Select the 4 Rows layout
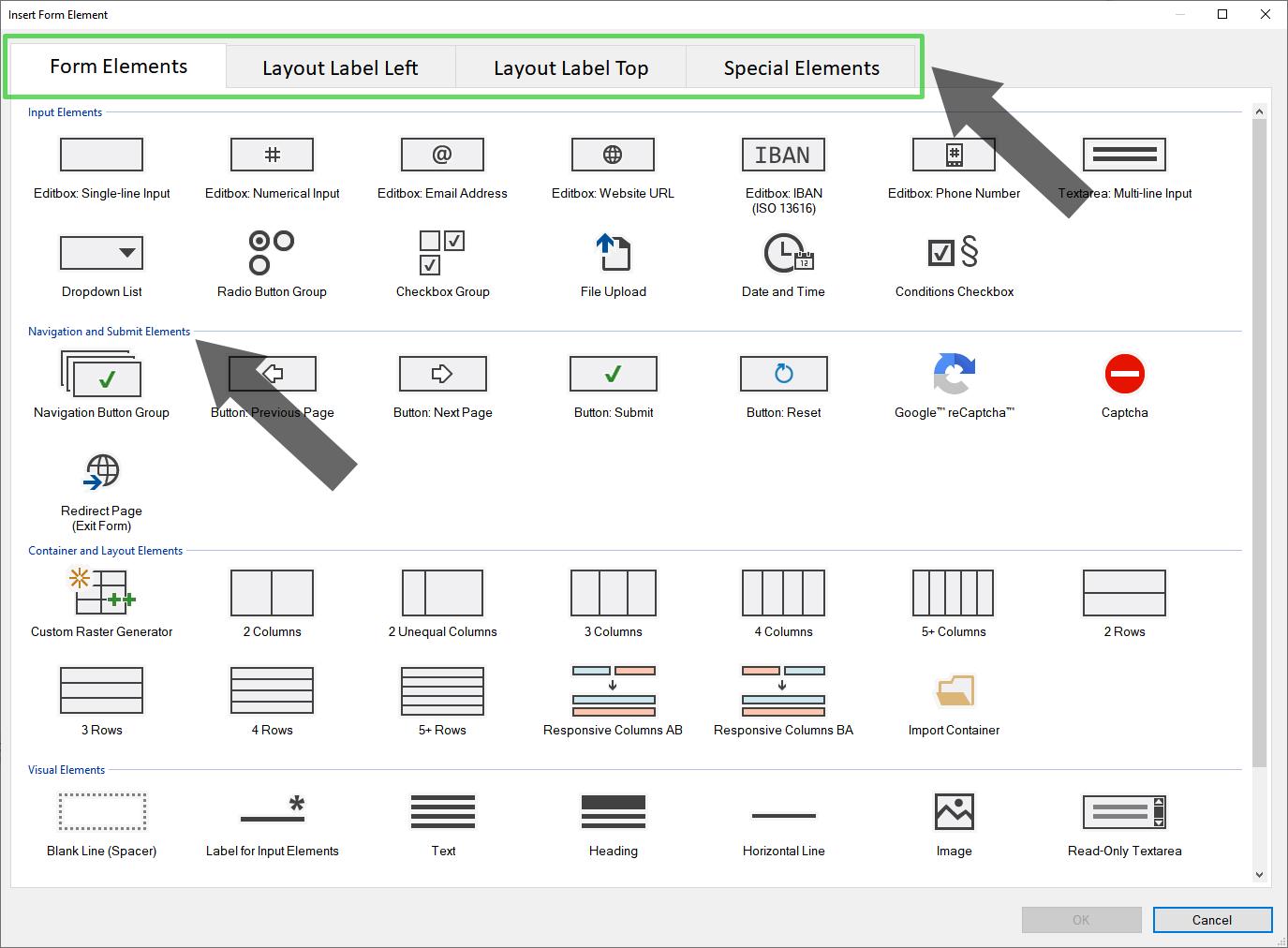 click(272, 702)
